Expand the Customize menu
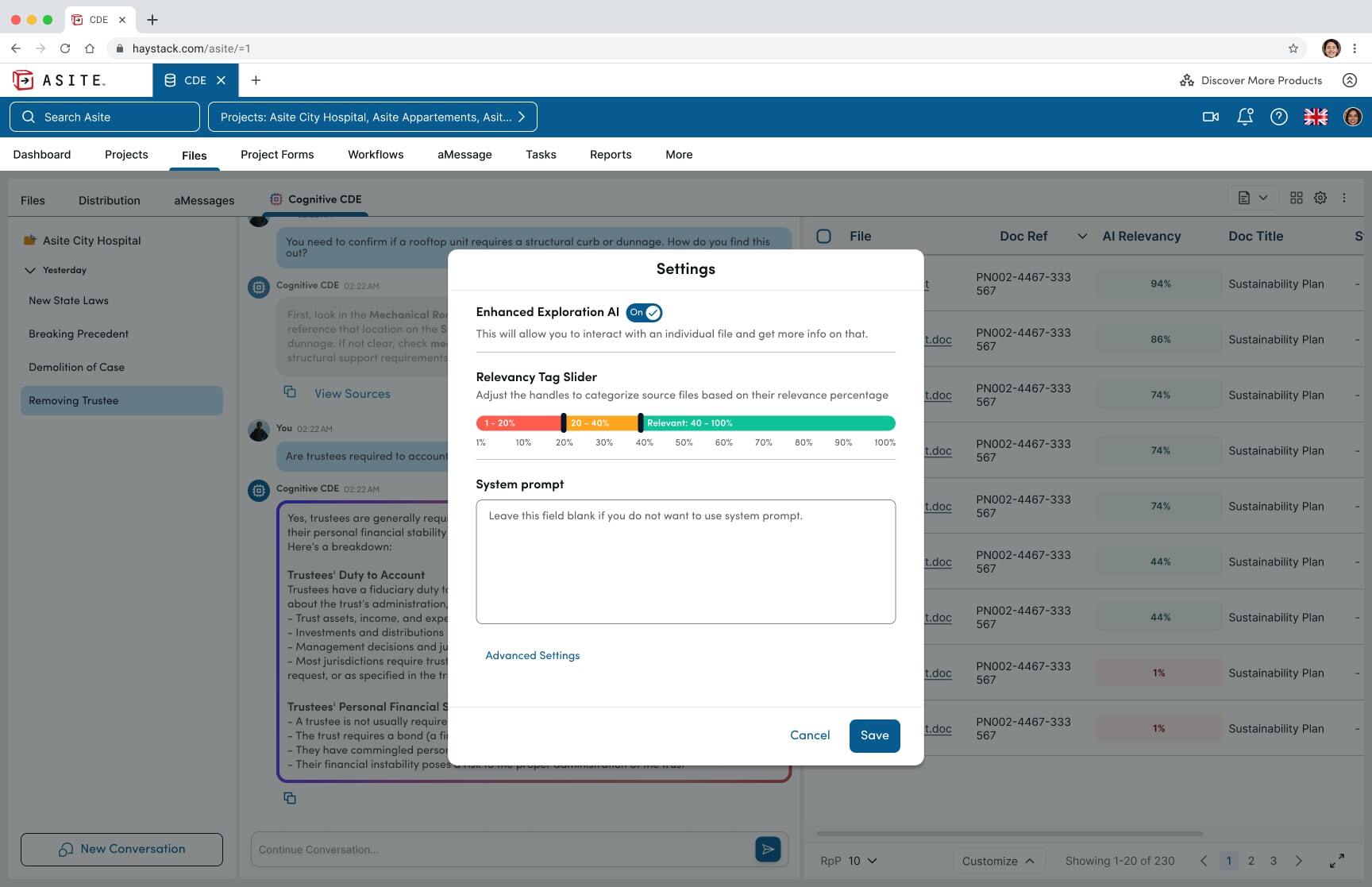This screenshot has width=1372, height=887. (x=998, y=861)
